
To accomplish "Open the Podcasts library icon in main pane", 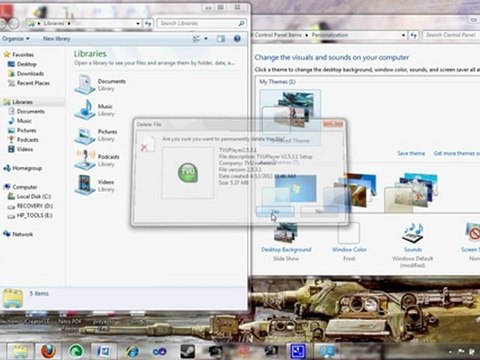I will click(x=85, y=160).
